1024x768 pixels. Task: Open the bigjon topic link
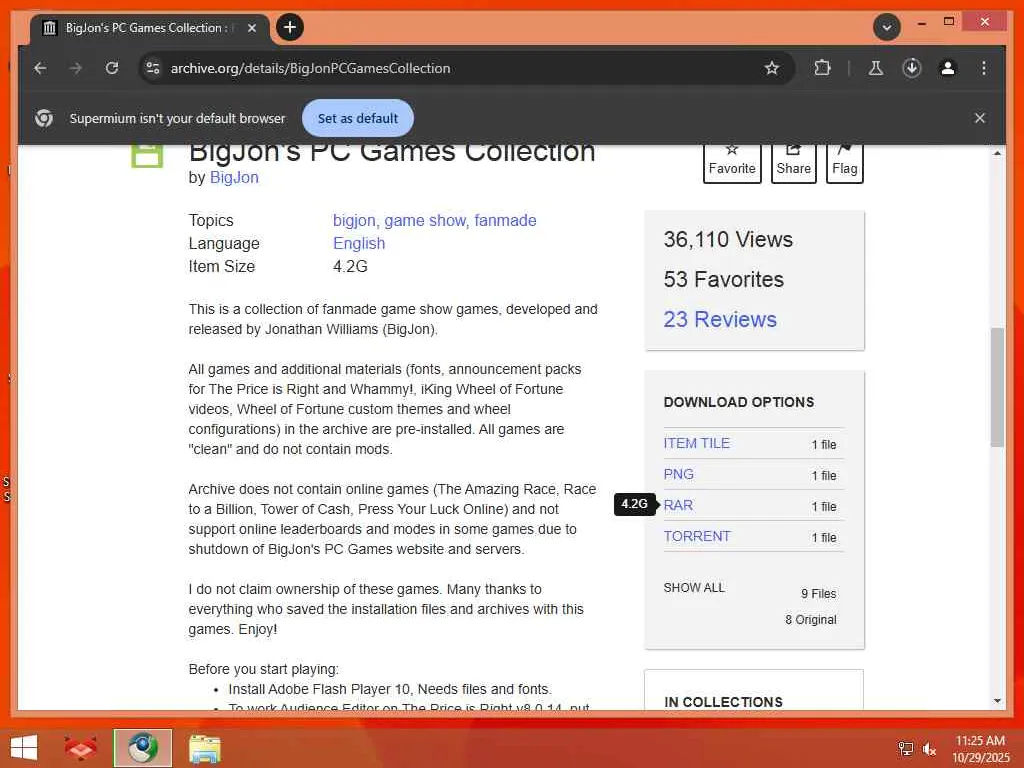pos(355,221)
